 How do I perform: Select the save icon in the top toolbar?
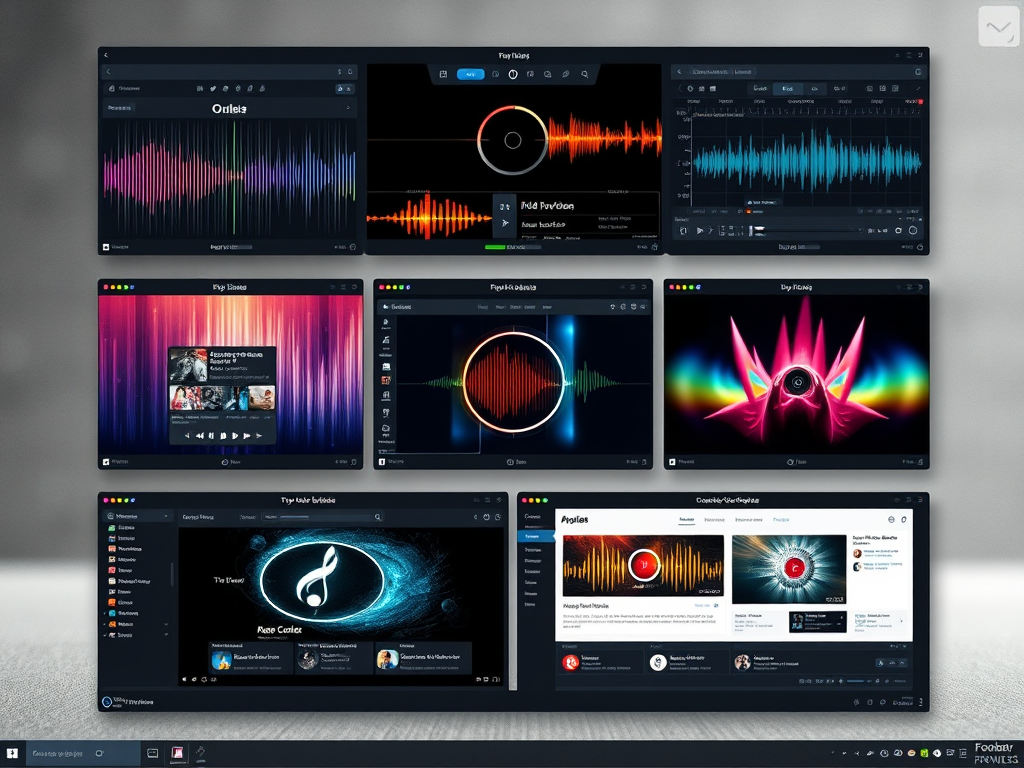[x=443, y=73]
